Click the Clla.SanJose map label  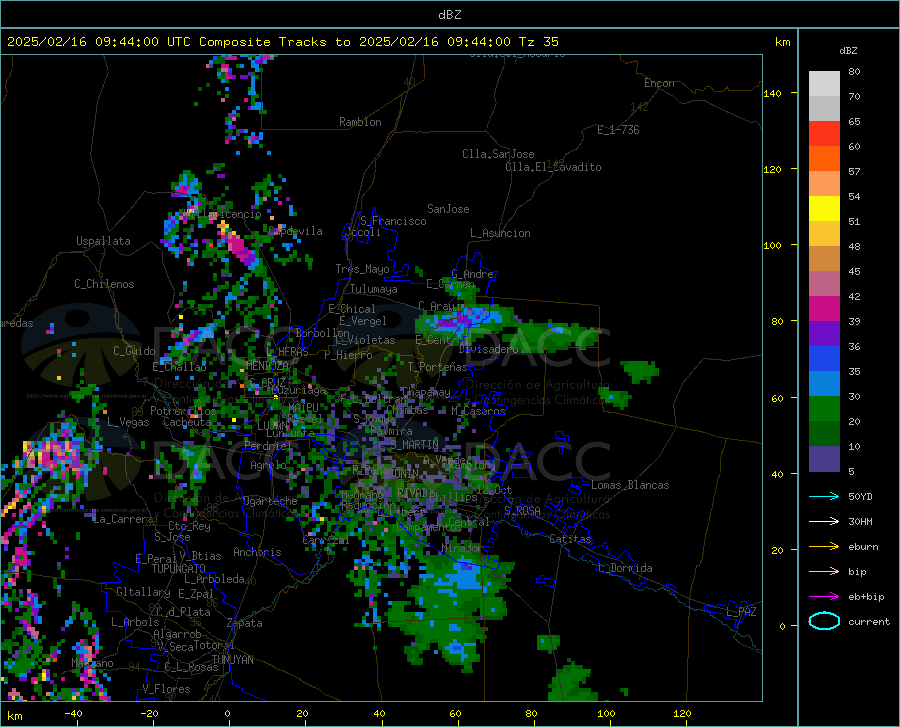(x=498, y=154)
